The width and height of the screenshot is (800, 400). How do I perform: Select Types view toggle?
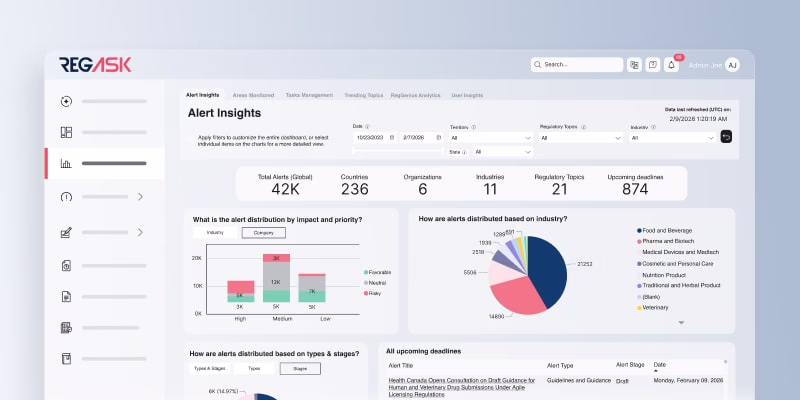click(x=254, y=368)
